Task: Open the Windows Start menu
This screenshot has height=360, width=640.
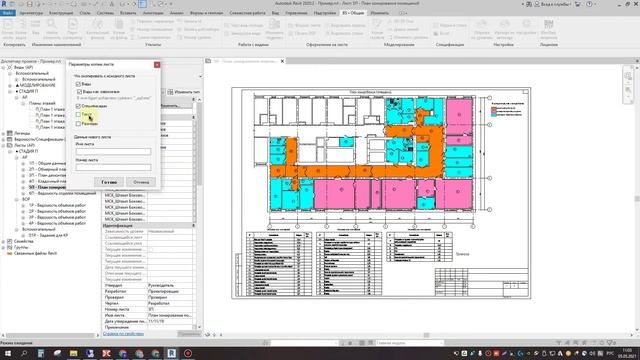Action: [x=8, y=353]
